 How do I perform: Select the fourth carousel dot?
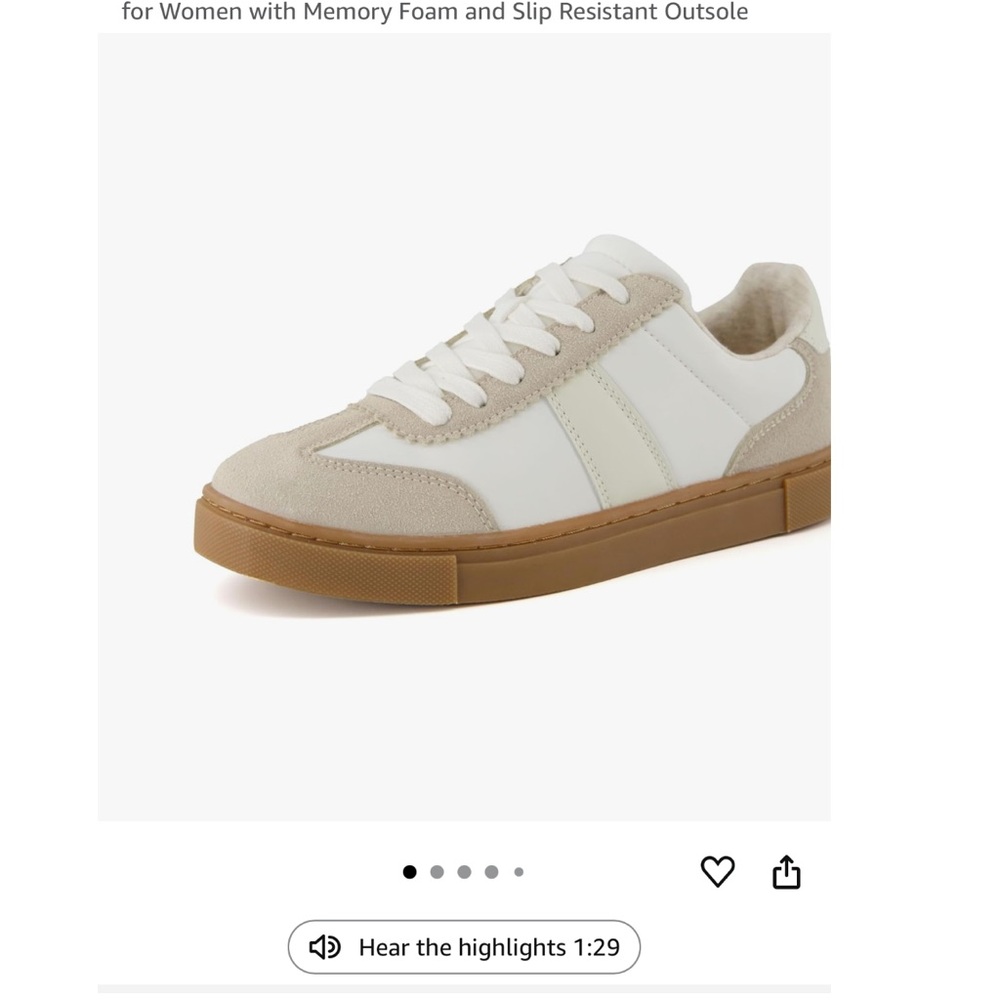click(x=491, y=870)
